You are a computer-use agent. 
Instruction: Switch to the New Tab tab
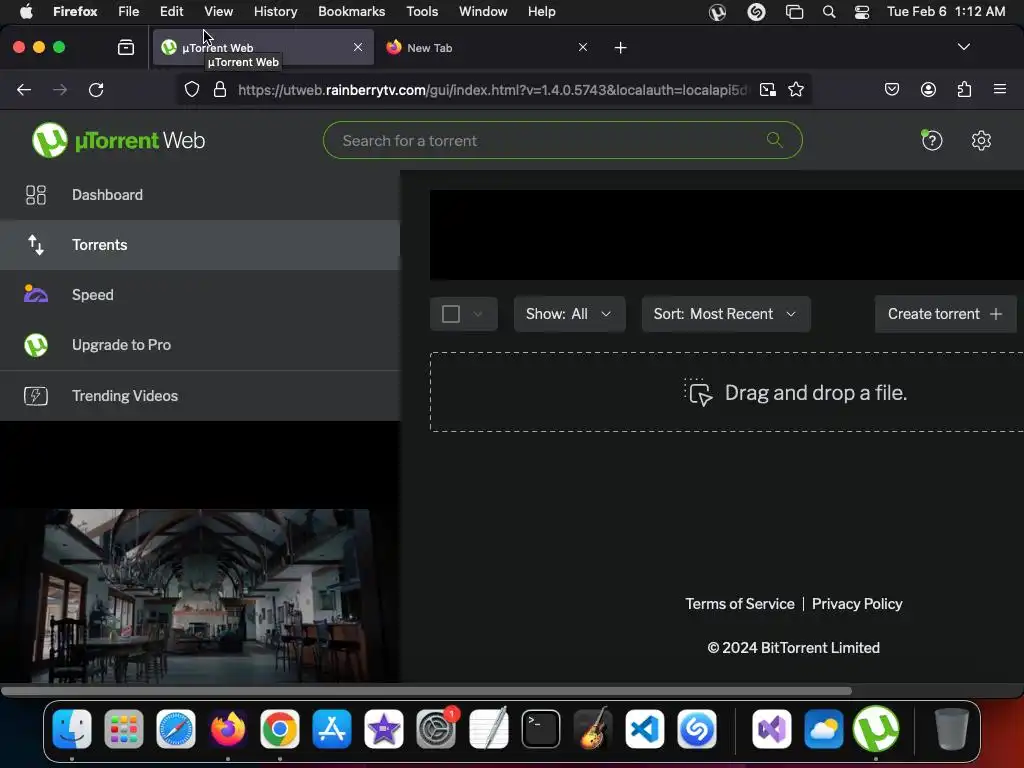click(487, 48)
